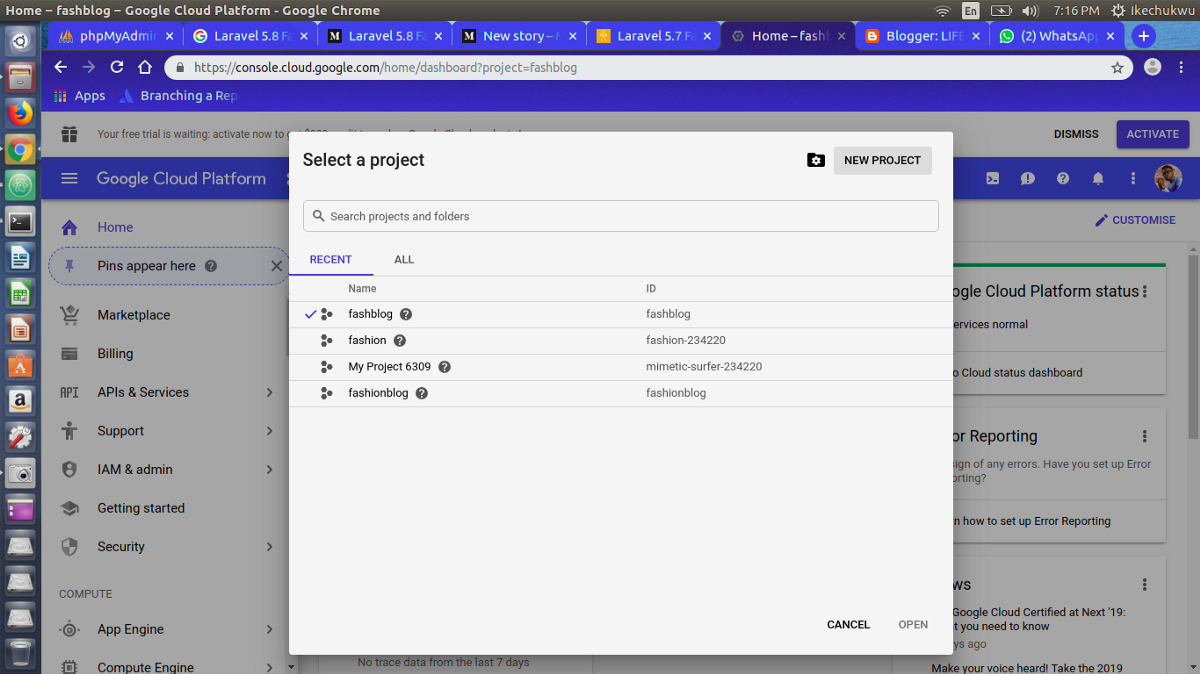Open Chrome profile icon
This screenshot has width=1200, height=674.
[x=1153, y=67]
